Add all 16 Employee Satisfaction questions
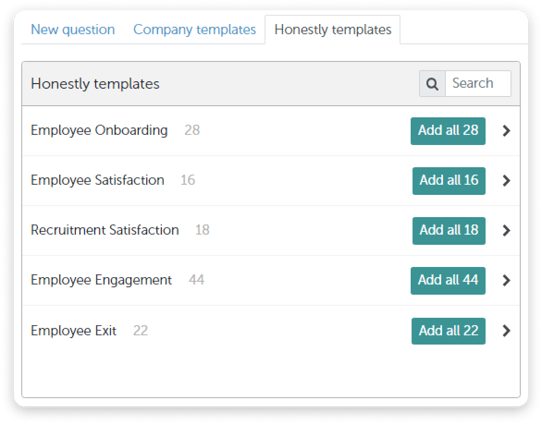The width and height of the screenshot is (542, 424). (x=449, y=181)
